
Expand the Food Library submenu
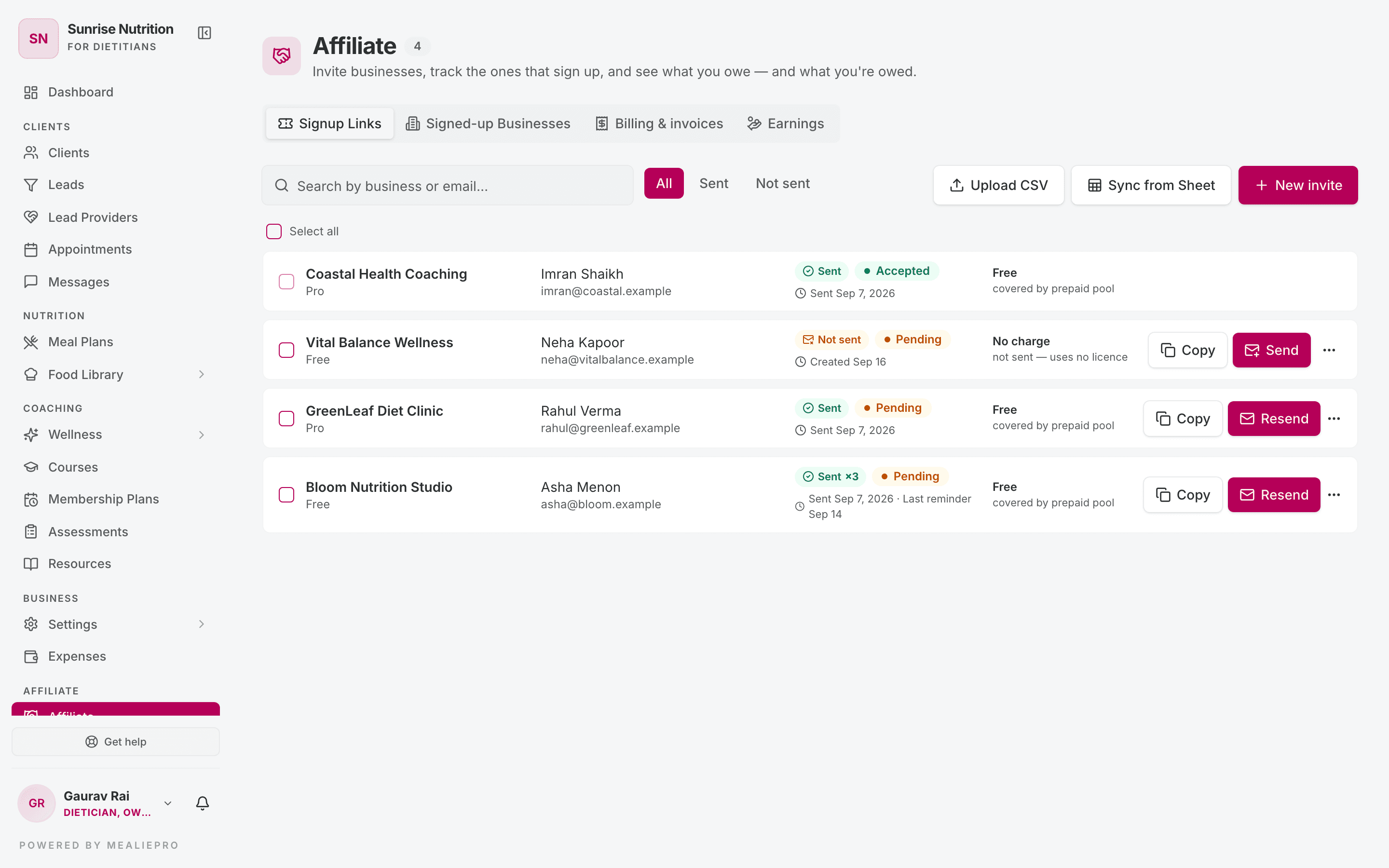coord(202,374)
